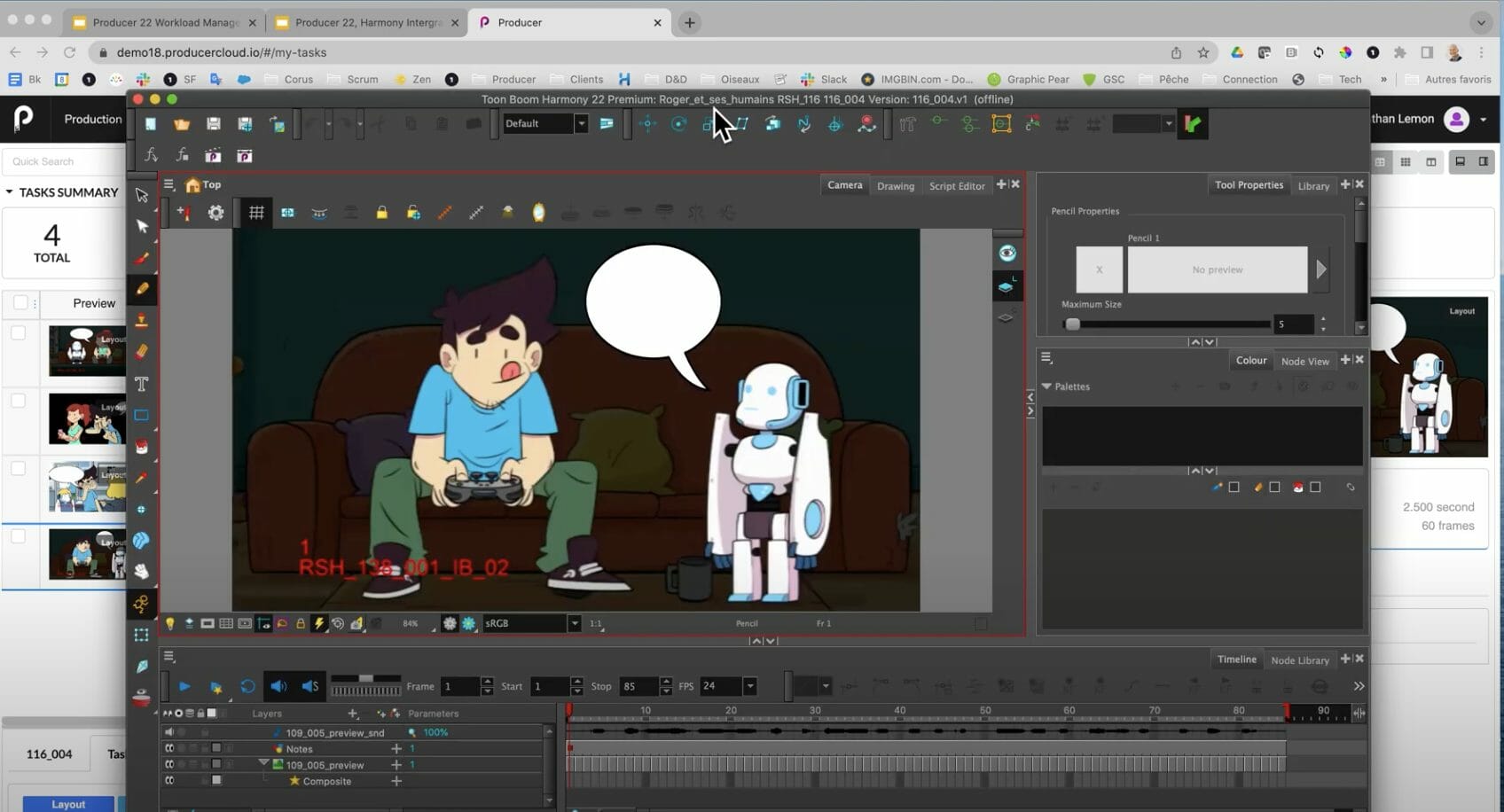This screenshot has width=1504, height=812.
Task: Switch to the Drawing tab
Action: 895,185
